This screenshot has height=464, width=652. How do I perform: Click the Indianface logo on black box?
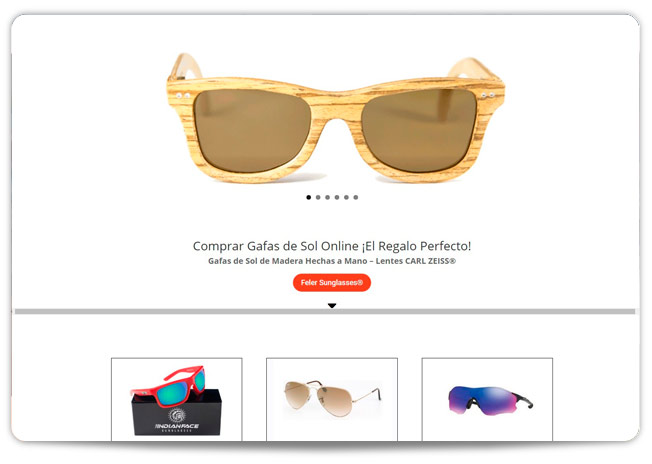coord(177,419)
